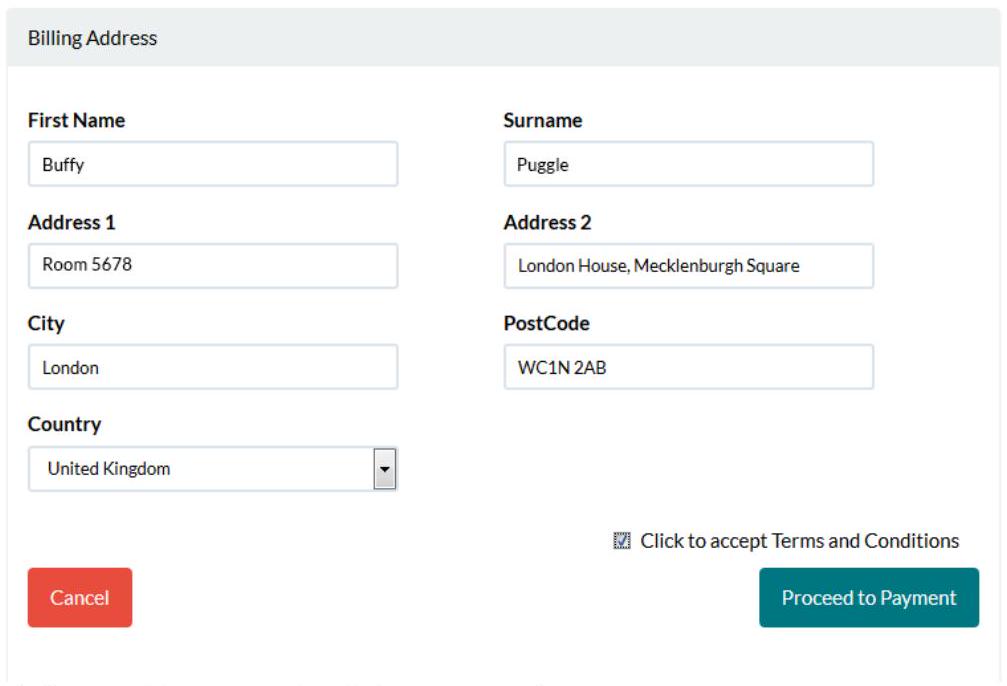
Task: Click the Address 1 label
Action: (71, 222)
